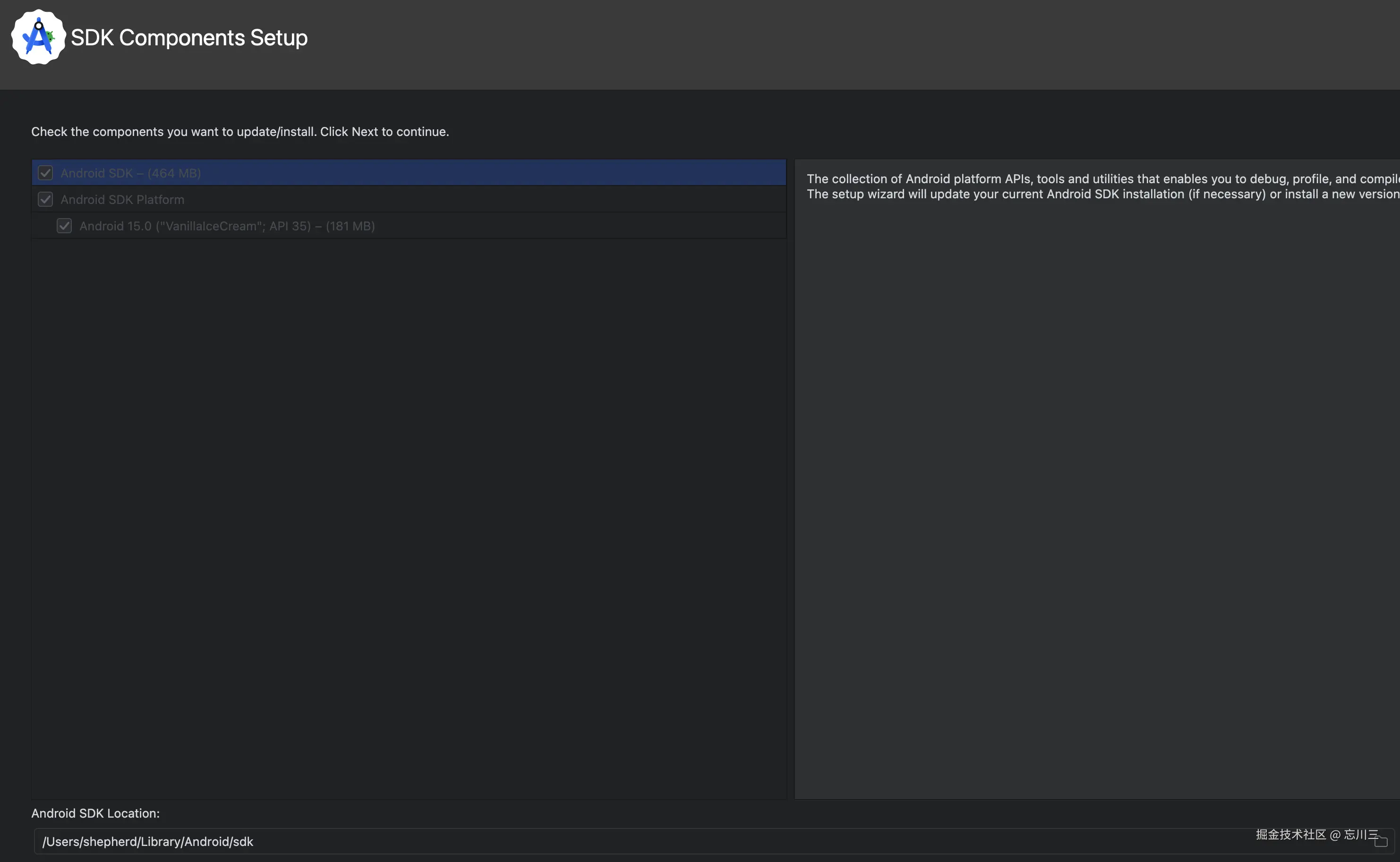Click the '(181 MB)' size text
Viewport: 1400px width, 862px height.
(350, 226)
